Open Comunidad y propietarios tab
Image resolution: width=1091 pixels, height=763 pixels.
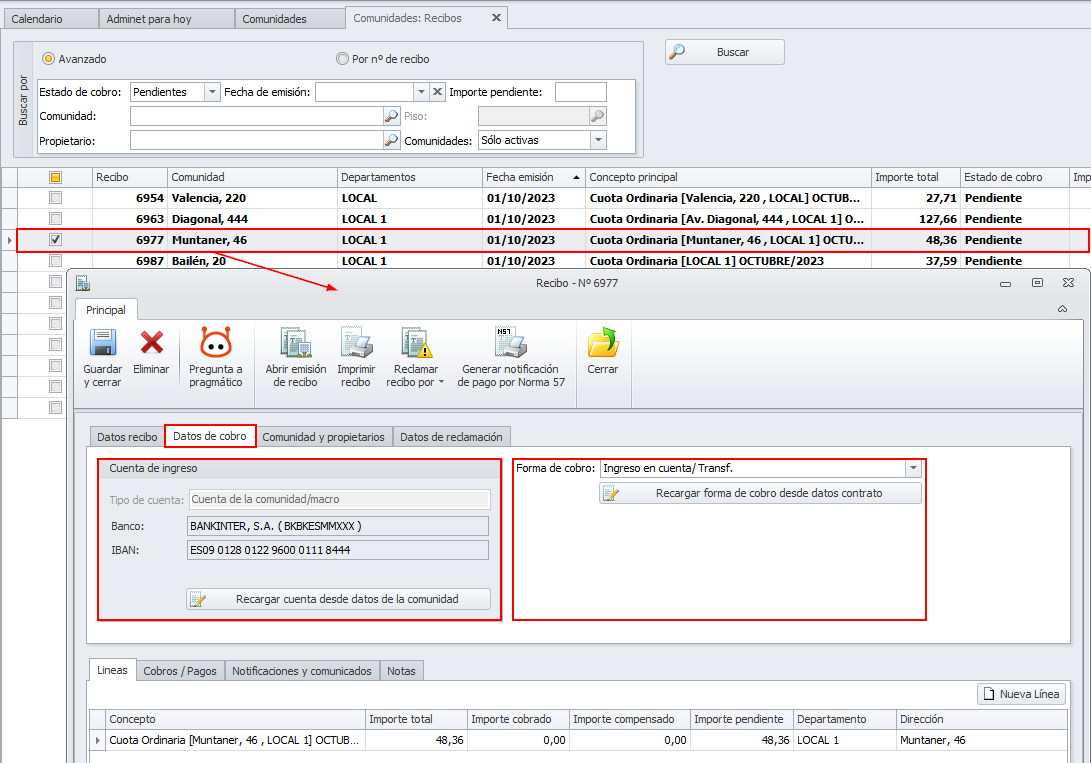[x=324, y=437]
